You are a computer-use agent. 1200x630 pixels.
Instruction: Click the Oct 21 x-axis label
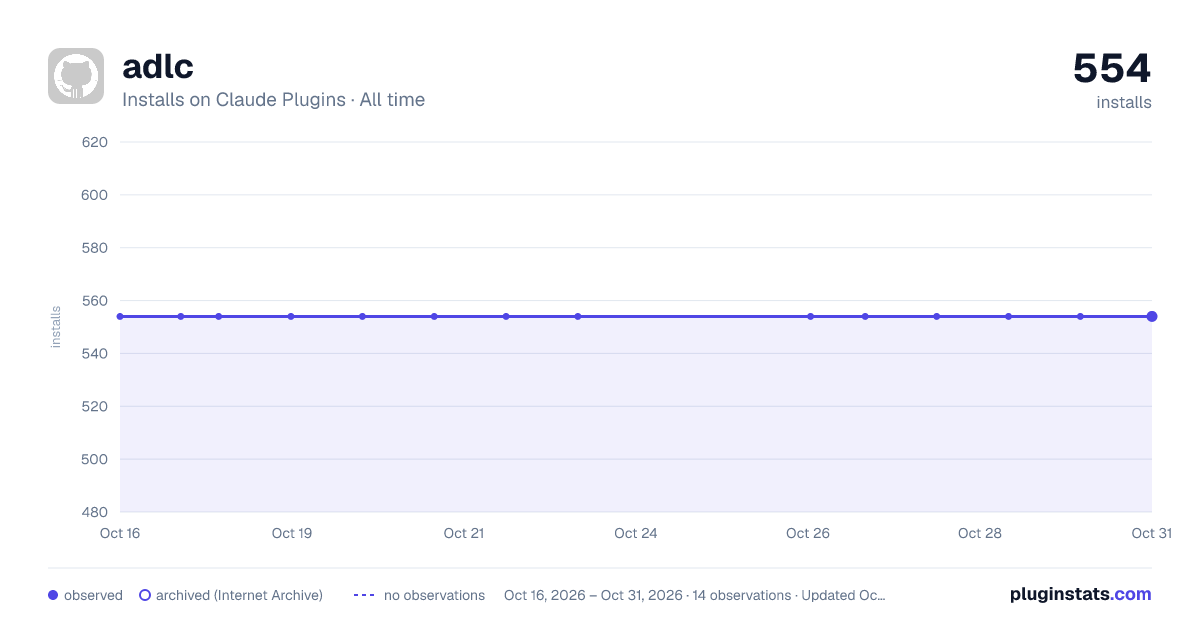(464, 533)
